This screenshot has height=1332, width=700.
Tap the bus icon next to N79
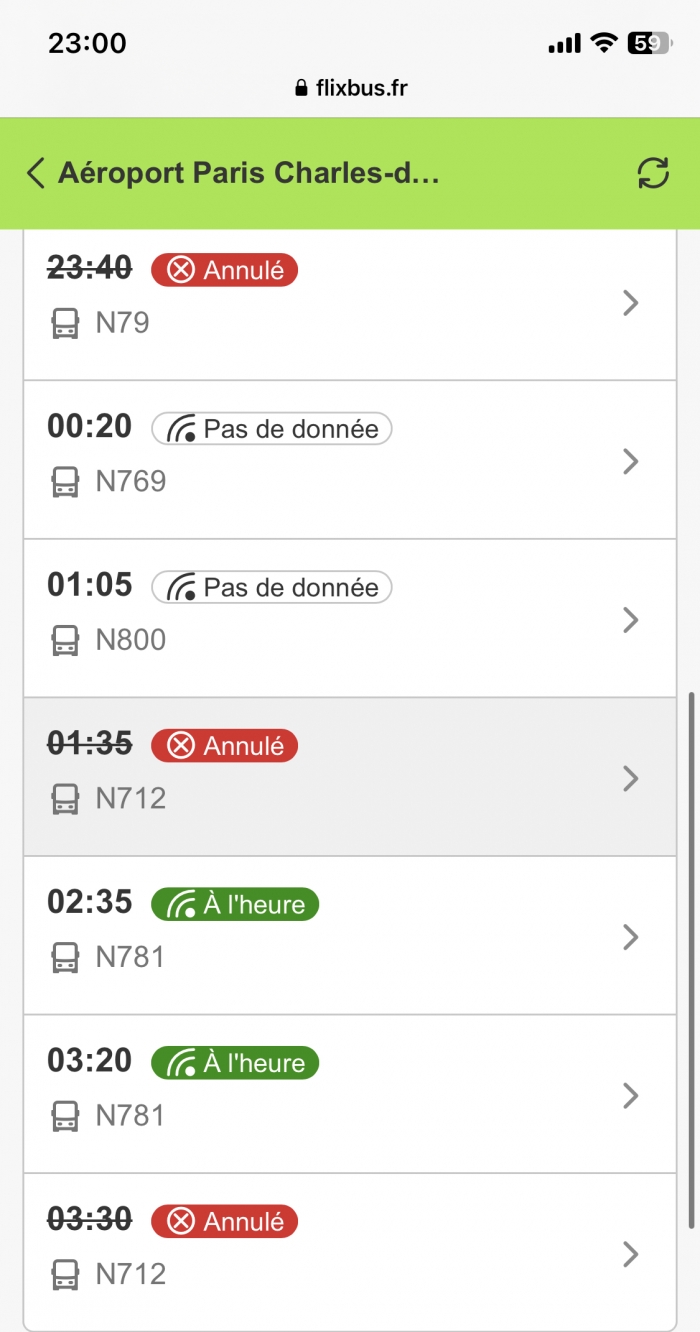coord(65,323)
